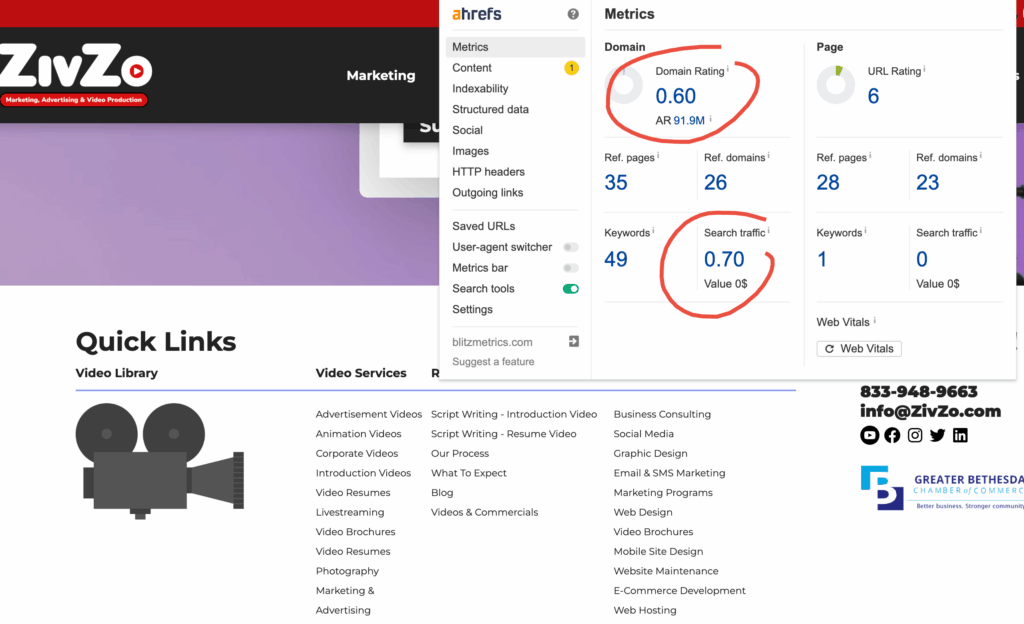Image resolution: width=1024 pixels, height=624 pixels.
Task: Select the Indexability menu item
Action: coord(480,89)
